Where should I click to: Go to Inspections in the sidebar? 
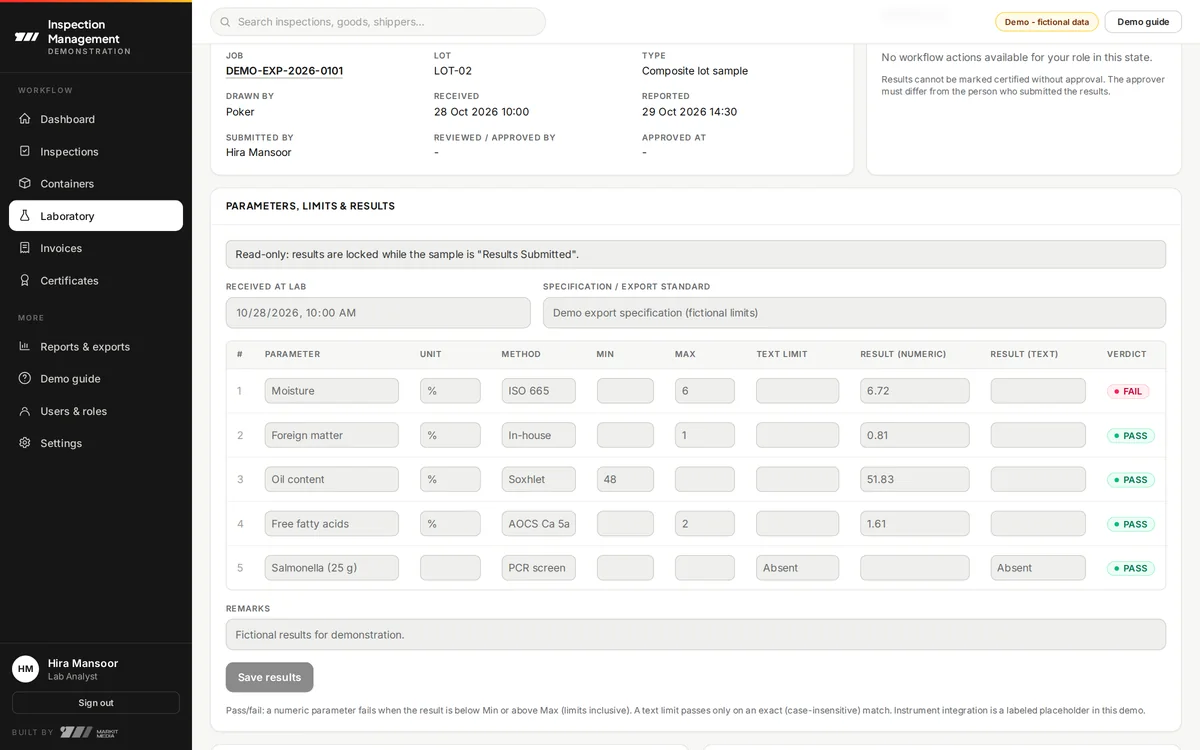(x=96, y=151)
